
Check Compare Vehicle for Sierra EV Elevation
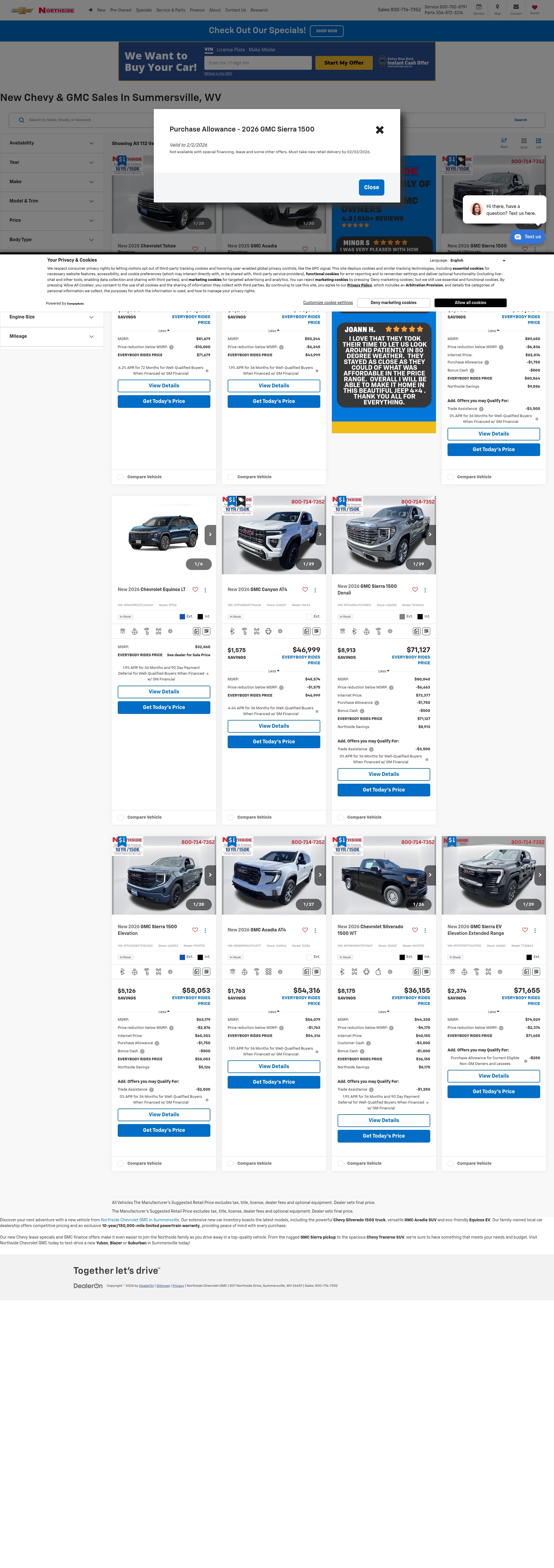point(450,1163)
